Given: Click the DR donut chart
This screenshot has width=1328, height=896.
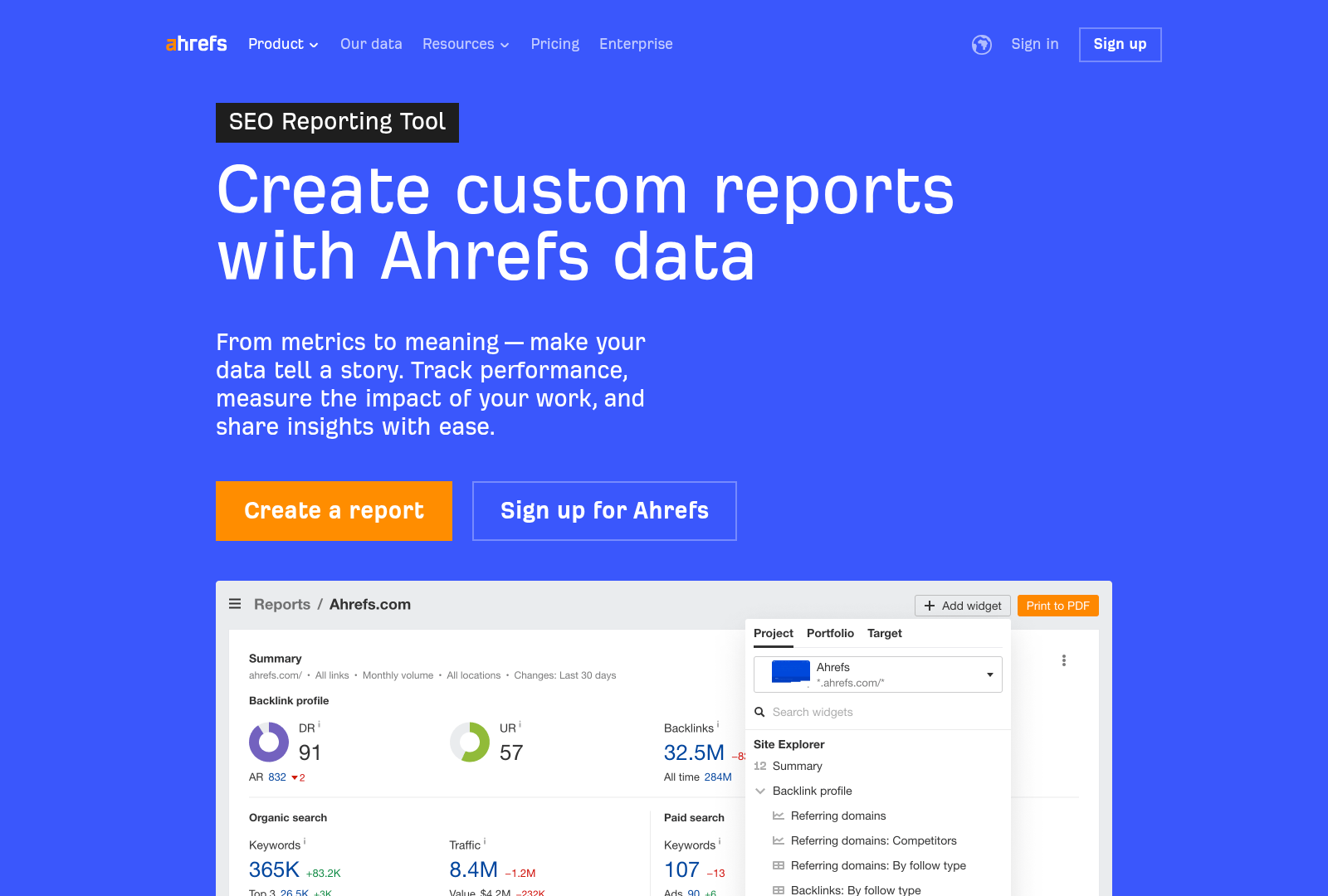Looking at the screenshot, I should coord(269,742).
